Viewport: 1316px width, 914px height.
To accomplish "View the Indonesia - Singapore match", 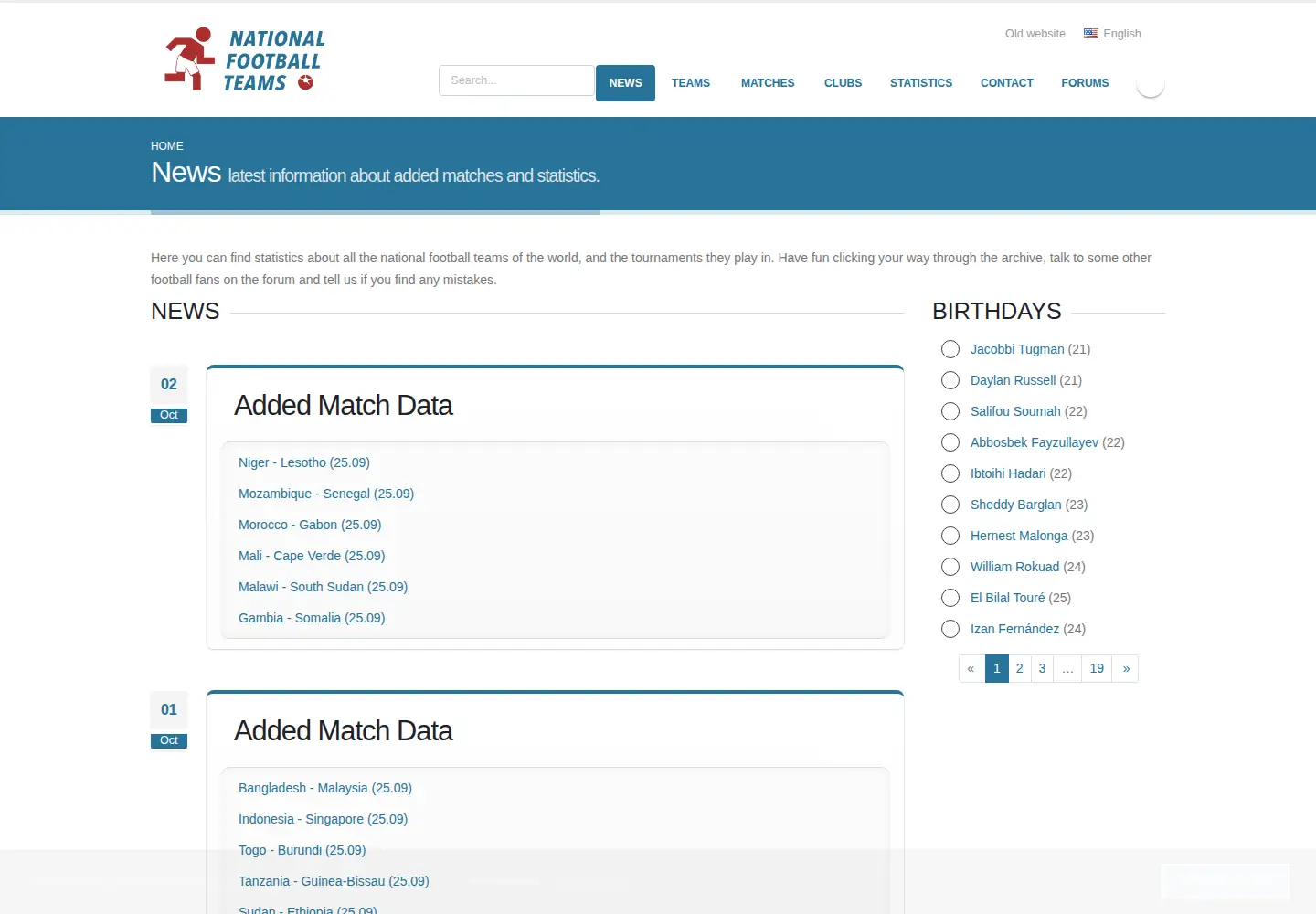I will click(x=323, y=819).
